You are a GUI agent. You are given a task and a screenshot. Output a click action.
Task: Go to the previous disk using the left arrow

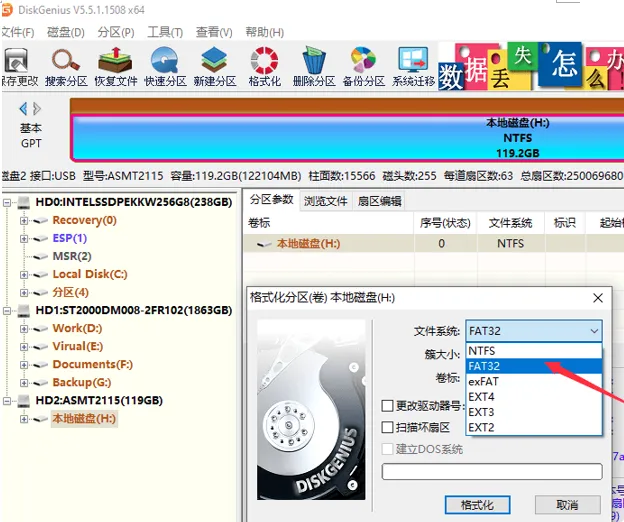[x=23, y=109]
